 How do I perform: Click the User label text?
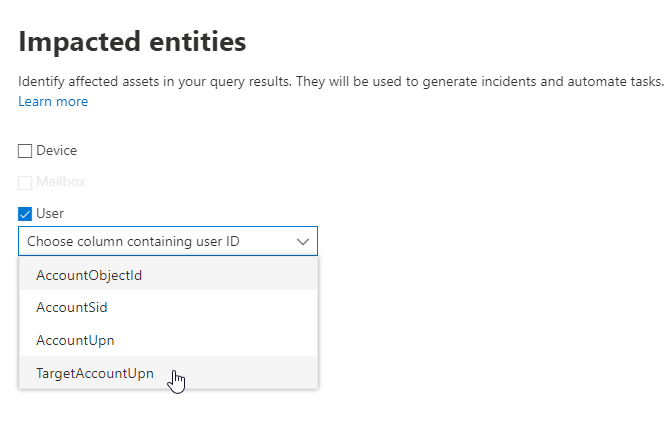tap(50, 213)
